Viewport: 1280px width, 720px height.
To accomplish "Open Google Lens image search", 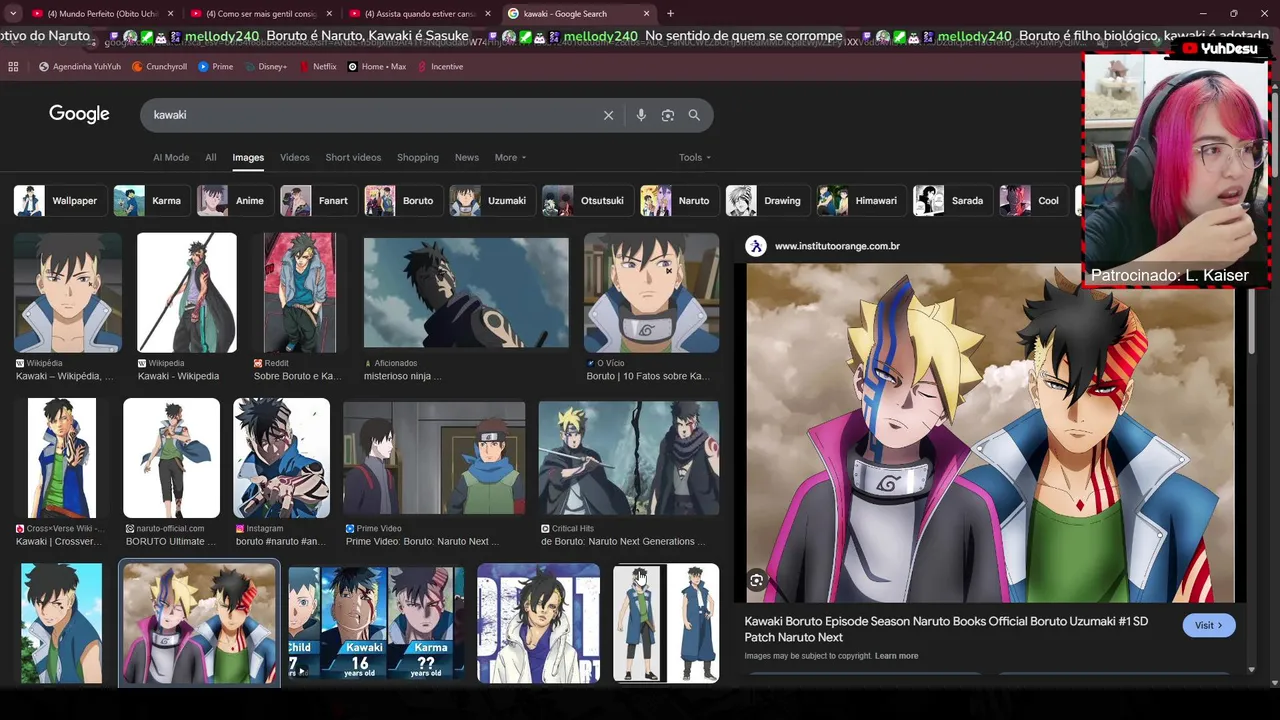I will click(x=668, y=115).
